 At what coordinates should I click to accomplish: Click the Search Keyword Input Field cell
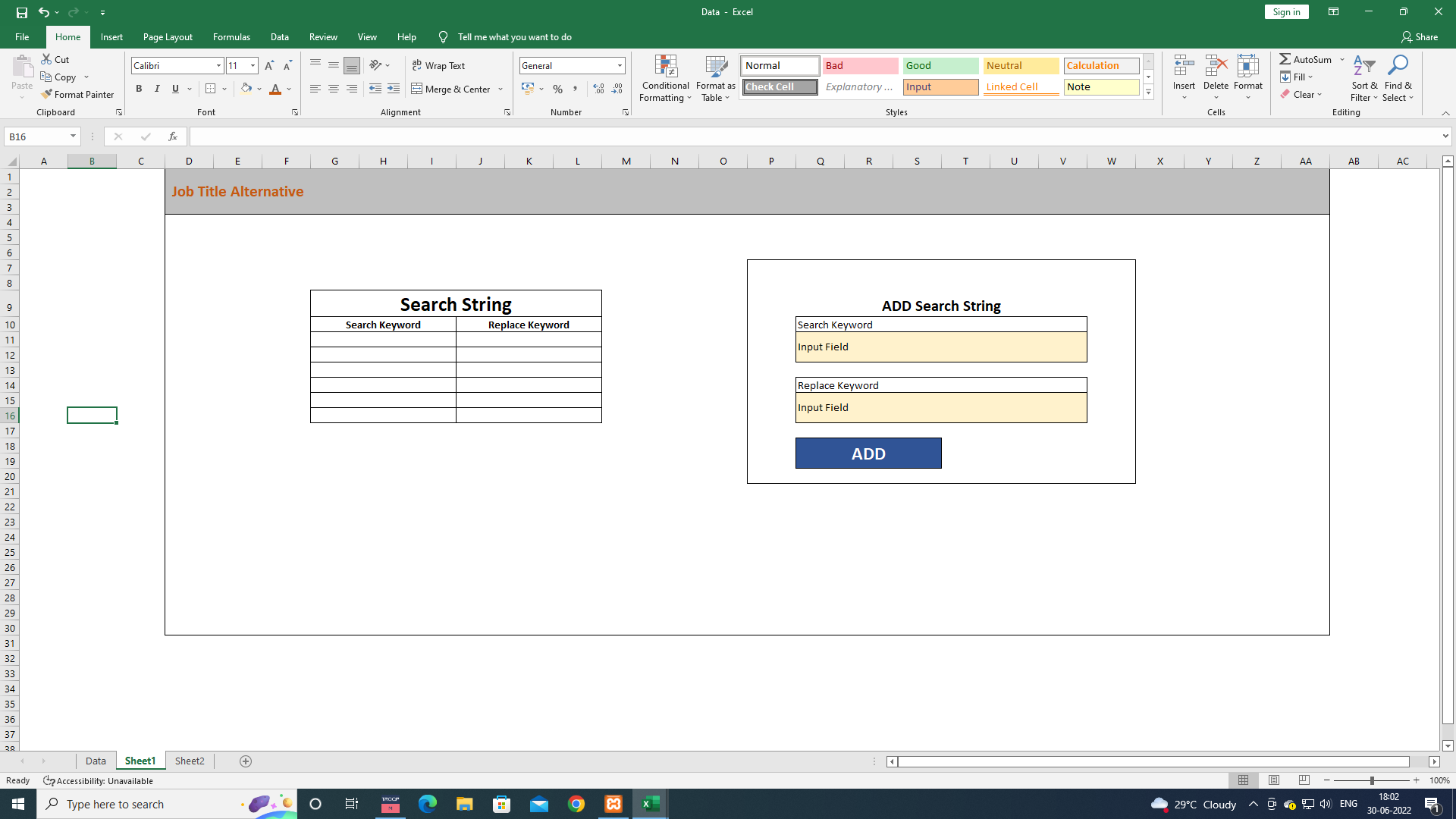pos(940,347)
